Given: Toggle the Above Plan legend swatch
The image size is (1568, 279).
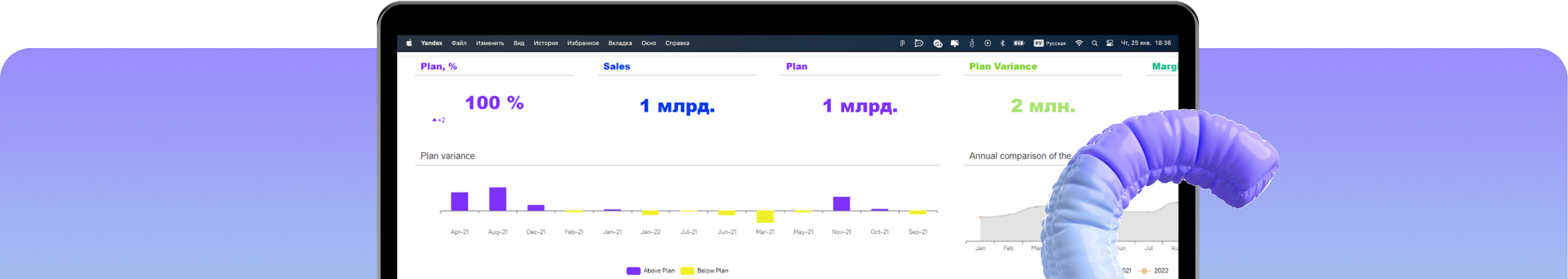Looking at the screenshot, I should (x=633, y=271).
